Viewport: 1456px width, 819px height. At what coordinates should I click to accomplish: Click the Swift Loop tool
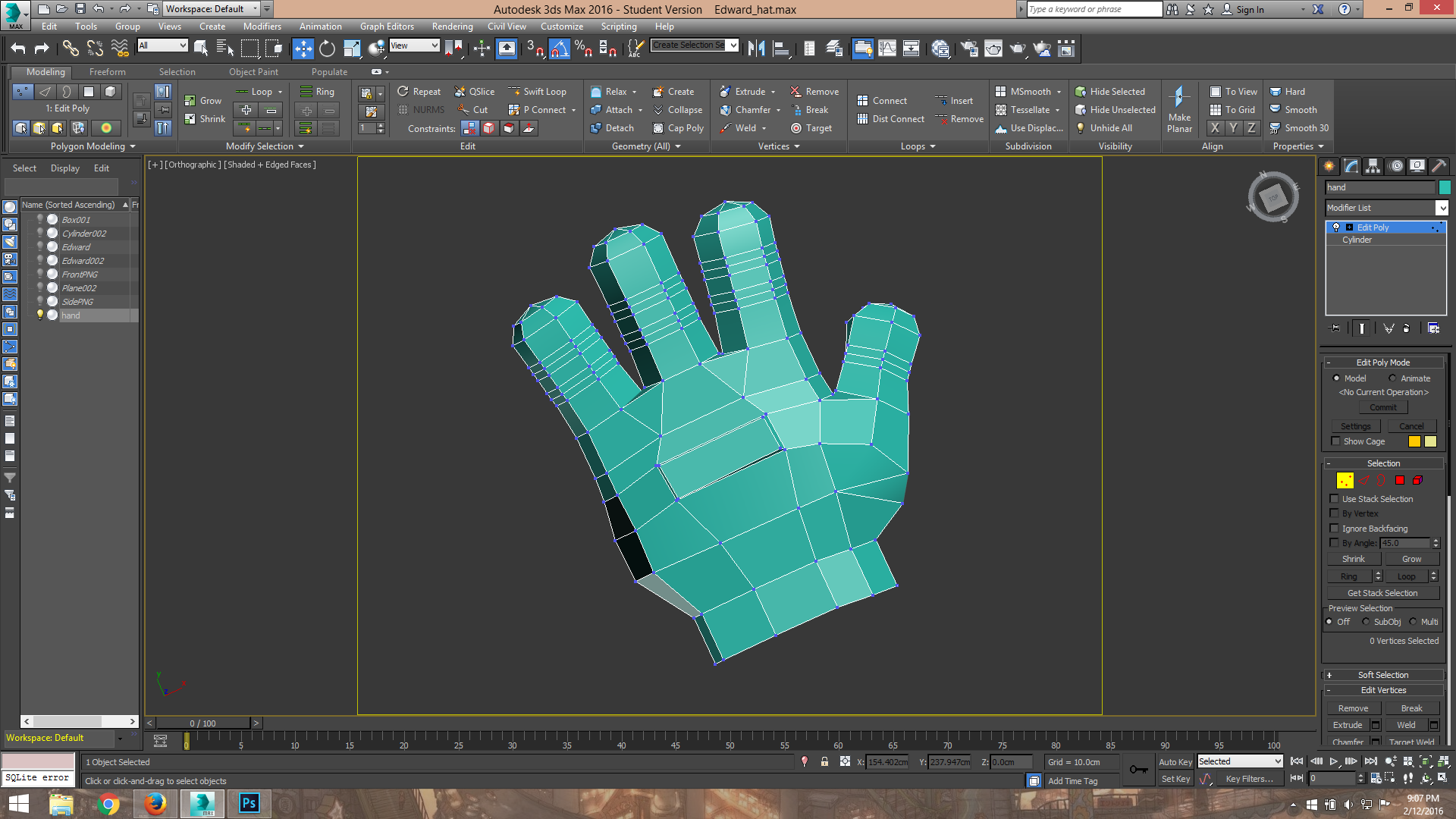(x=537, y=92)
